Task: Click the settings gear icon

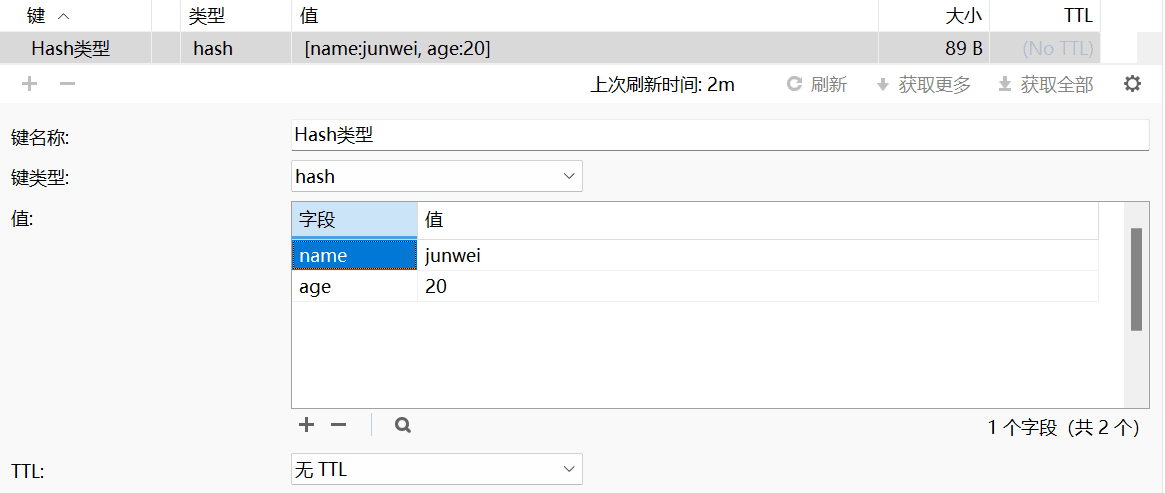Action: (x=1132, y=85)
